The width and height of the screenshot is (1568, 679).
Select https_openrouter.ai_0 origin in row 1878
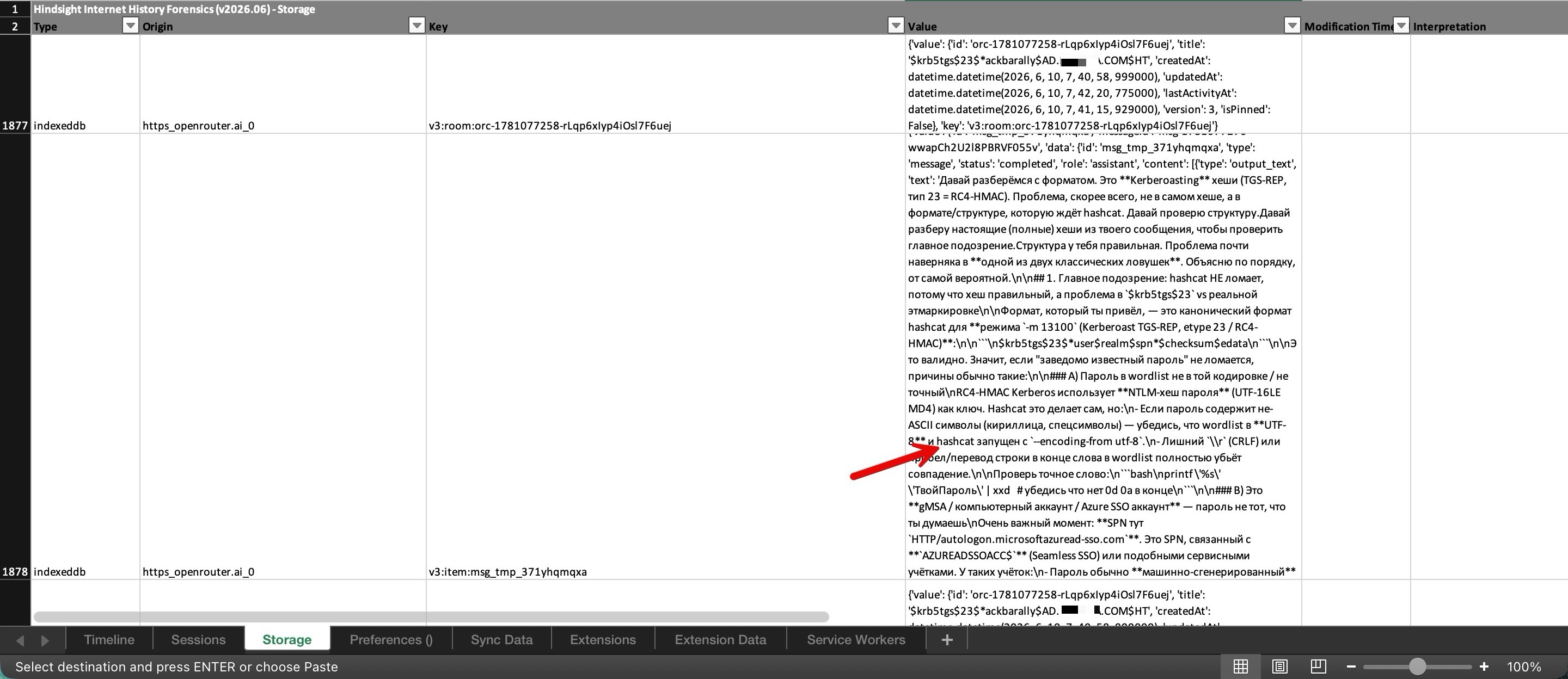[x=283, y=356]
